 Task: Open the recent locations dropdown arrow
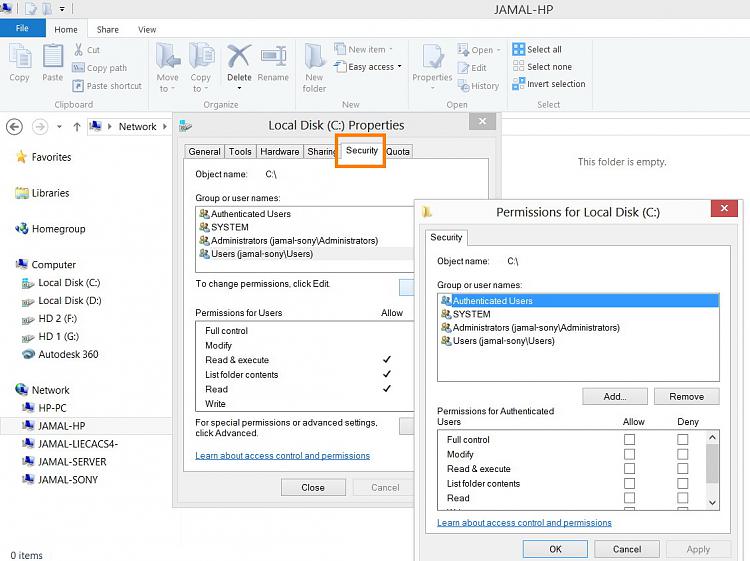tap(59, 127)
